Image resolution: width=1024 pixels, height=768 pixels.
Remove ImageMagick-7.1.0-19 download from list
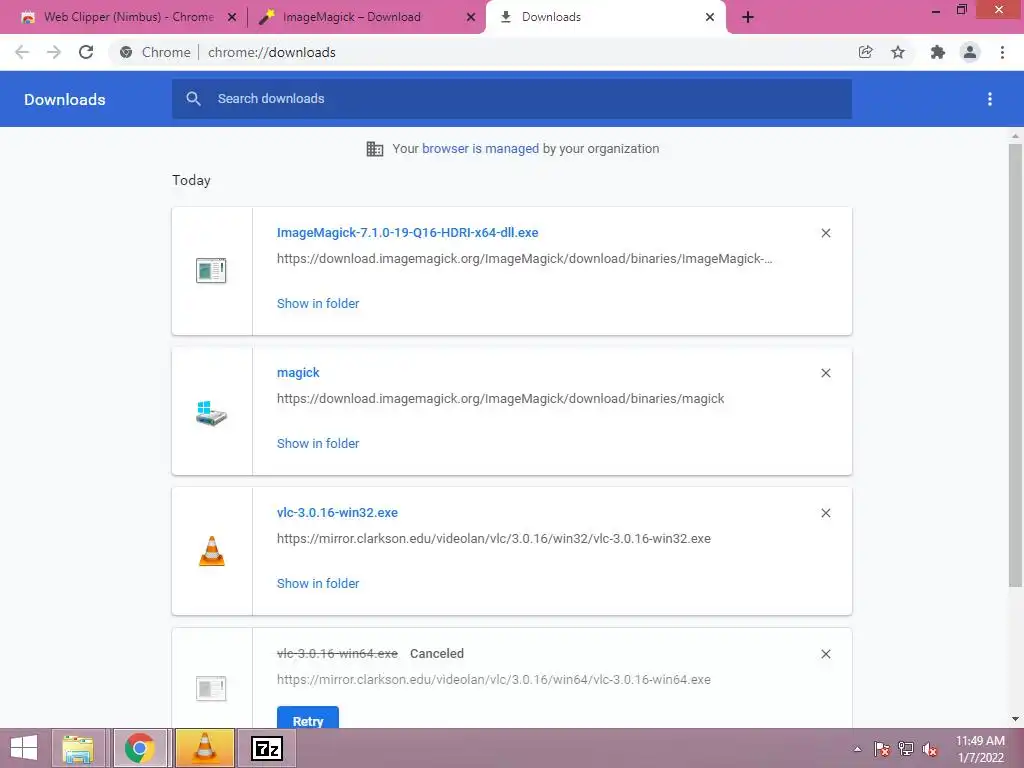[x=825, y=233]
